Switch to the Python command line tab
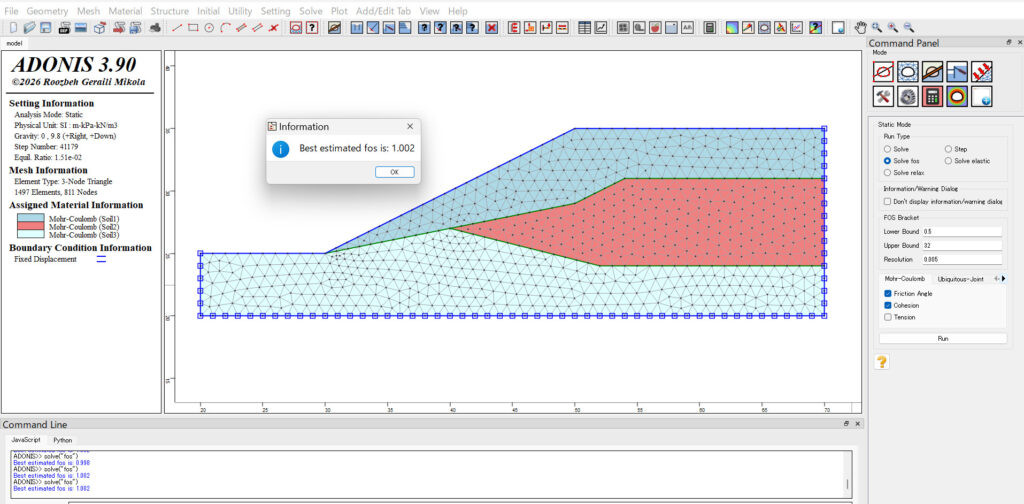1024x504 pixels. tap(62, 440)
